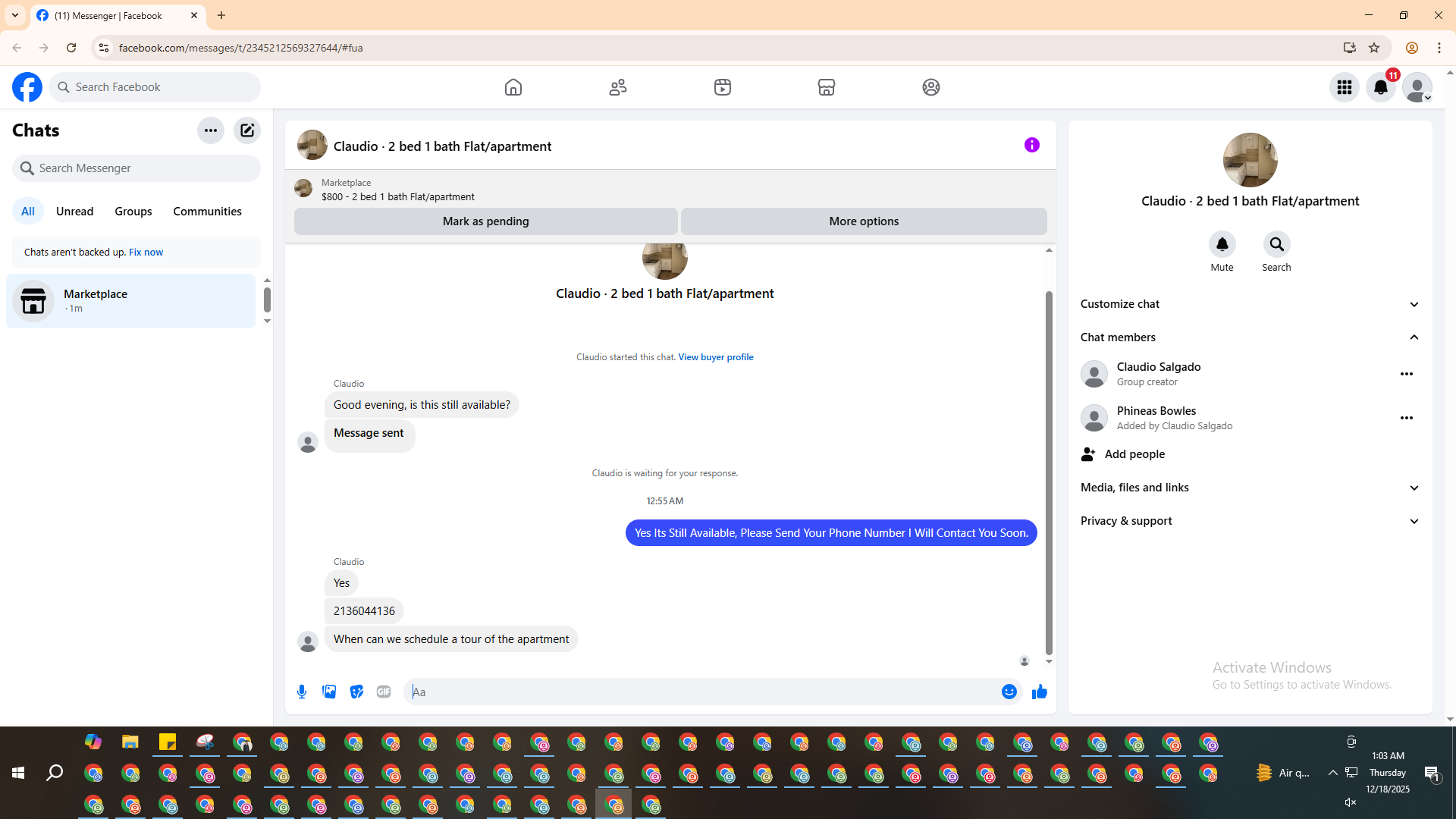Switch to the Communities tab
This screenshot has width=1456, height=819.
207,212
